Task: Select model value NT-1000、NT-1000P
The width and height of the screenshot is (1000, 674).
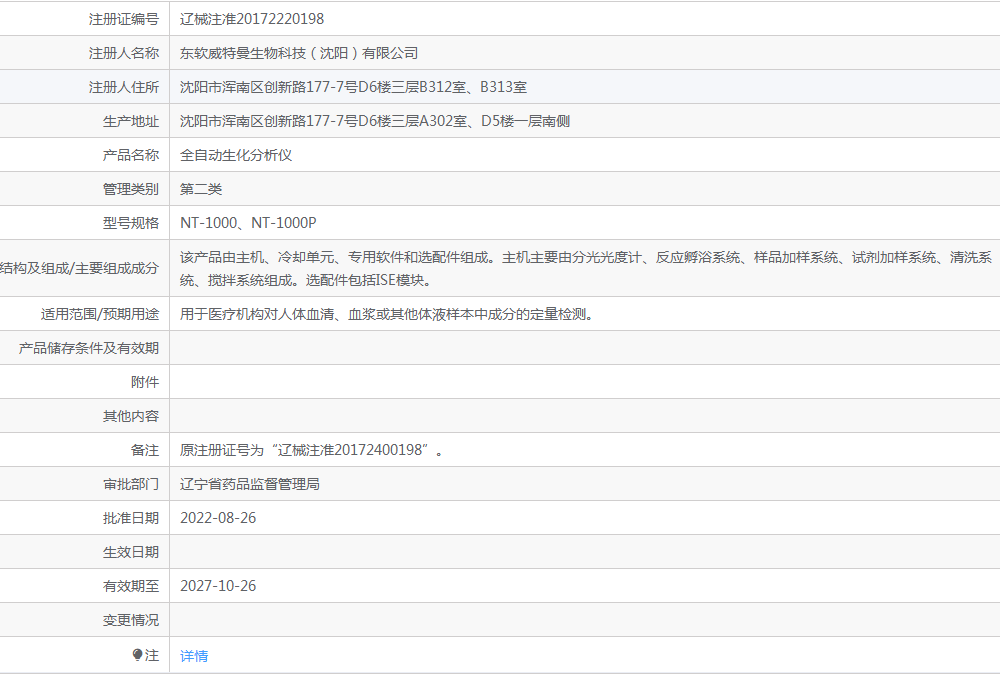Action: [x=248, y=223]
